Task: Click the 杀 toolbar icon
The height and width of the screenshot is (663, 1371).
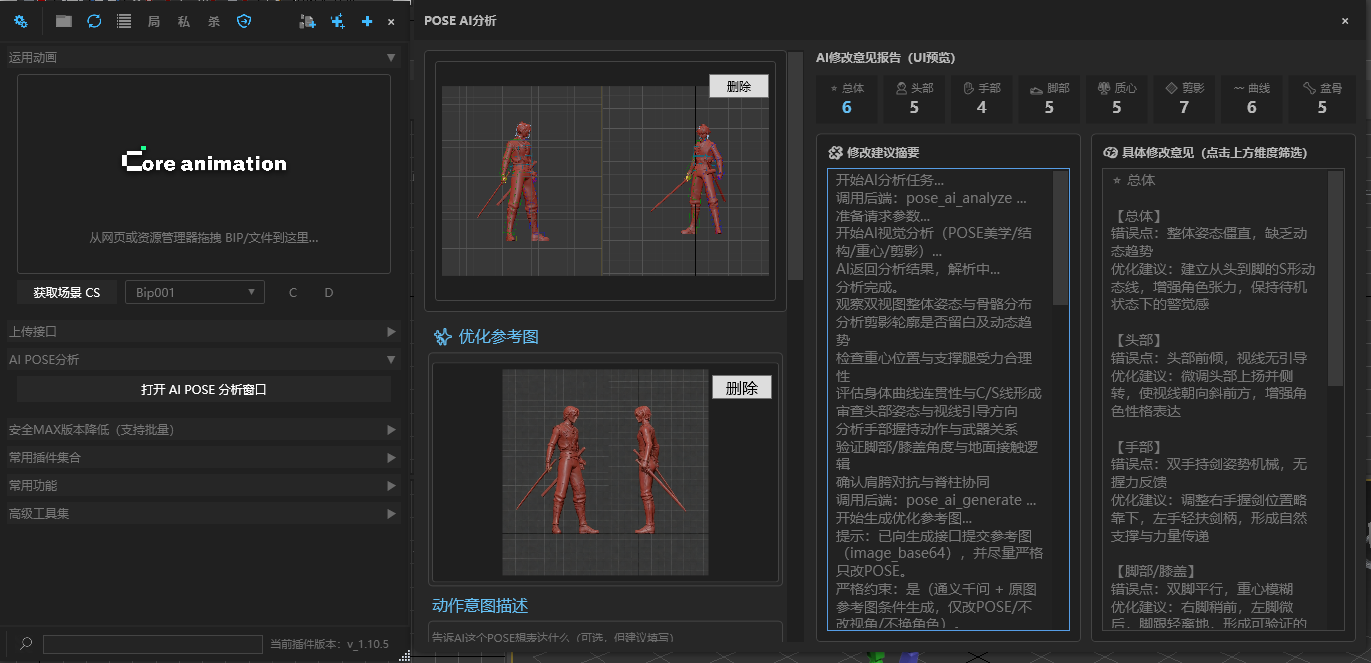Action: click(214, 21)
